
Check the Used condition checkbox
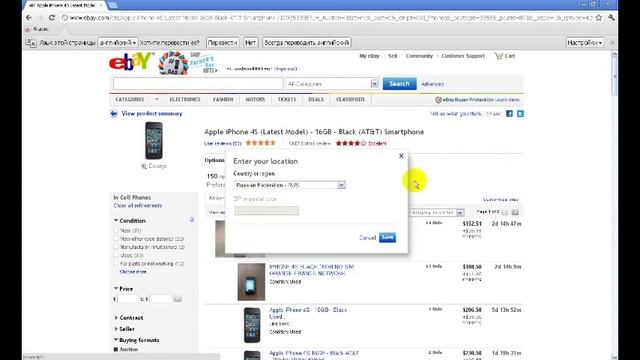[116, 255]
